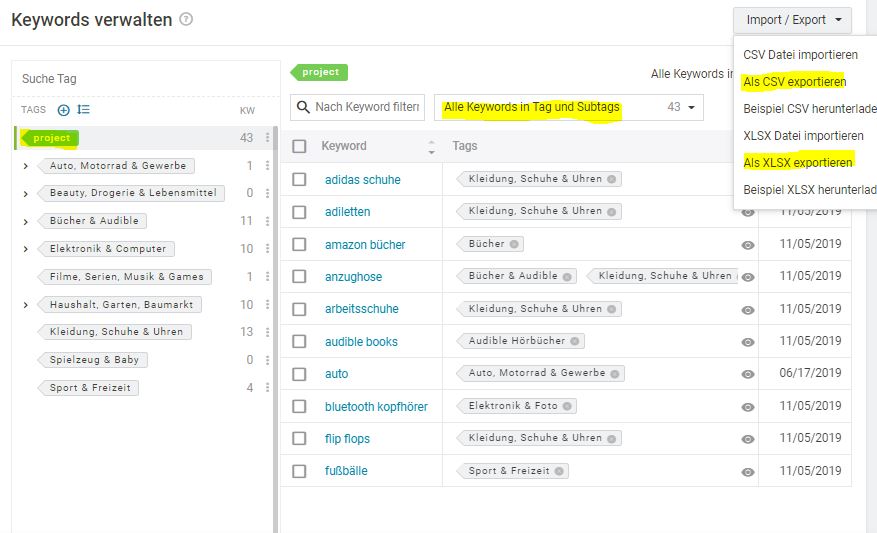Choose CSV Datei importieren
Image resolution: width=877 pixels, height=533 pixels.
[x=800, y=55]
